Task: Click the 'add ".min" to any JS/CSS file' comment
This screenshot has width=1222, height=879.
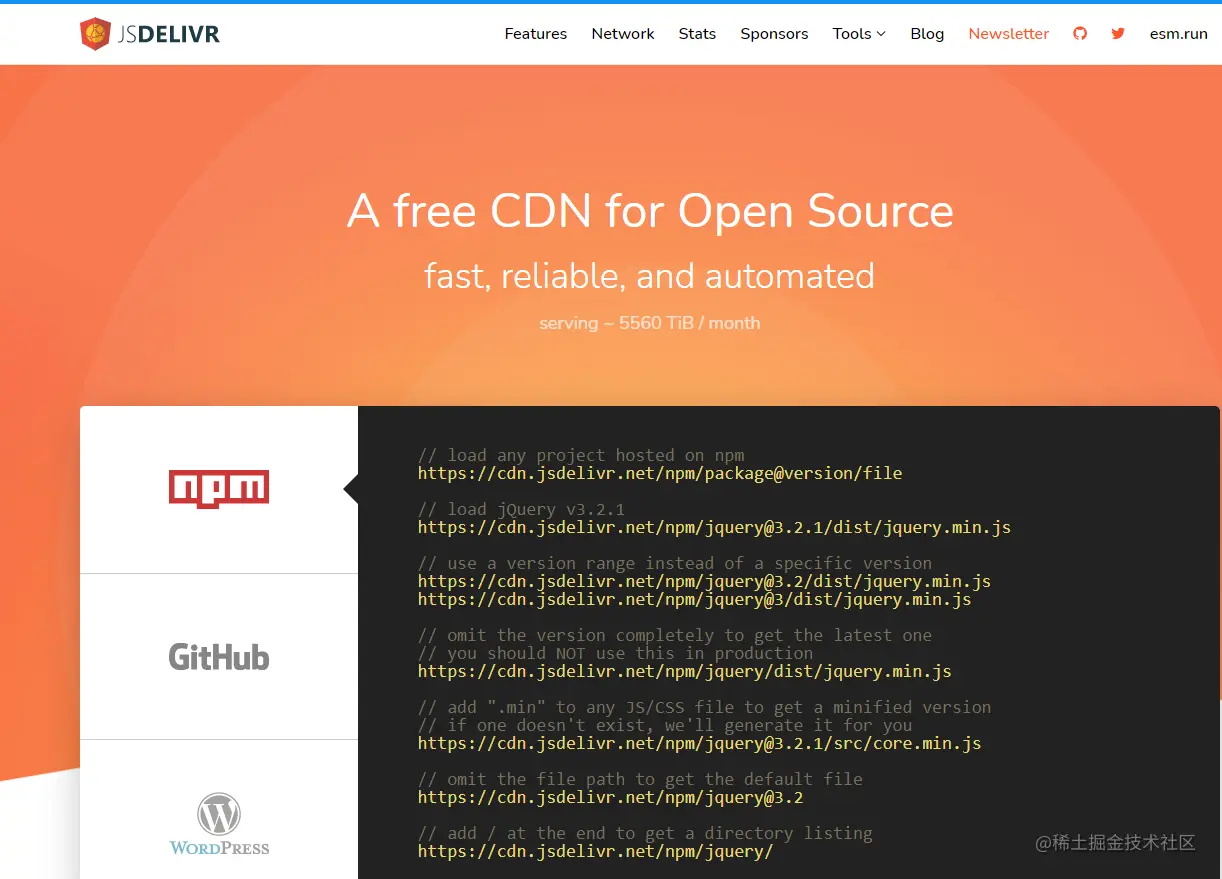Action: [x=705, y=707]
